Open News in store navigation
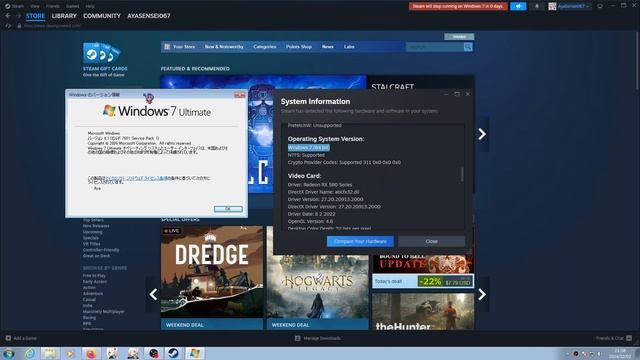Viewport: 640px width, 360px height. click(x=328, y=47)
